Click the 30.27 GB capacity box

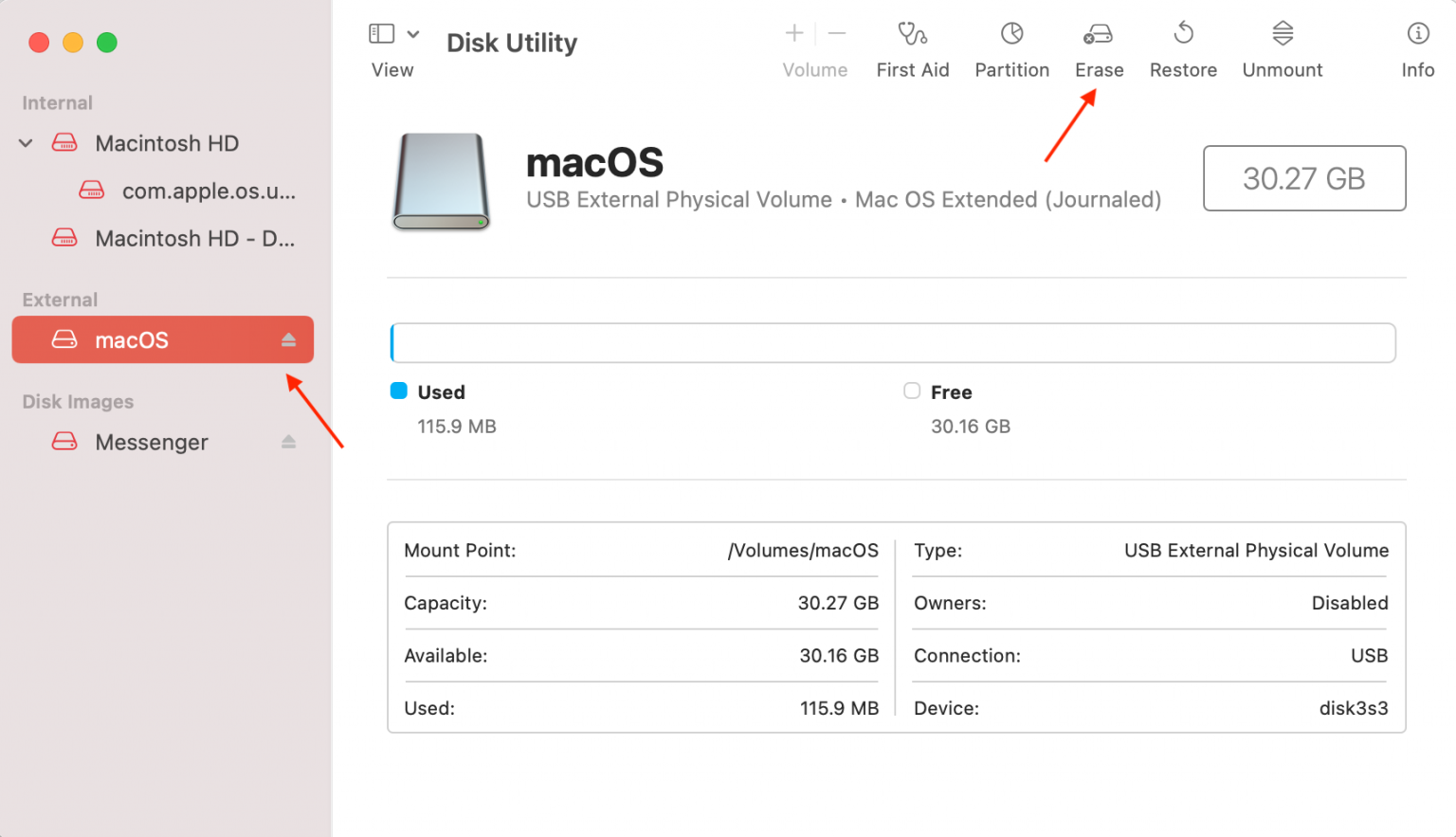[x=1303, y=178]
